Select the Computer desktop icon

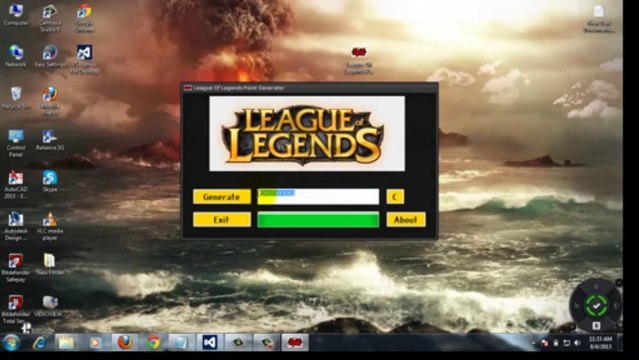(16, 15)
